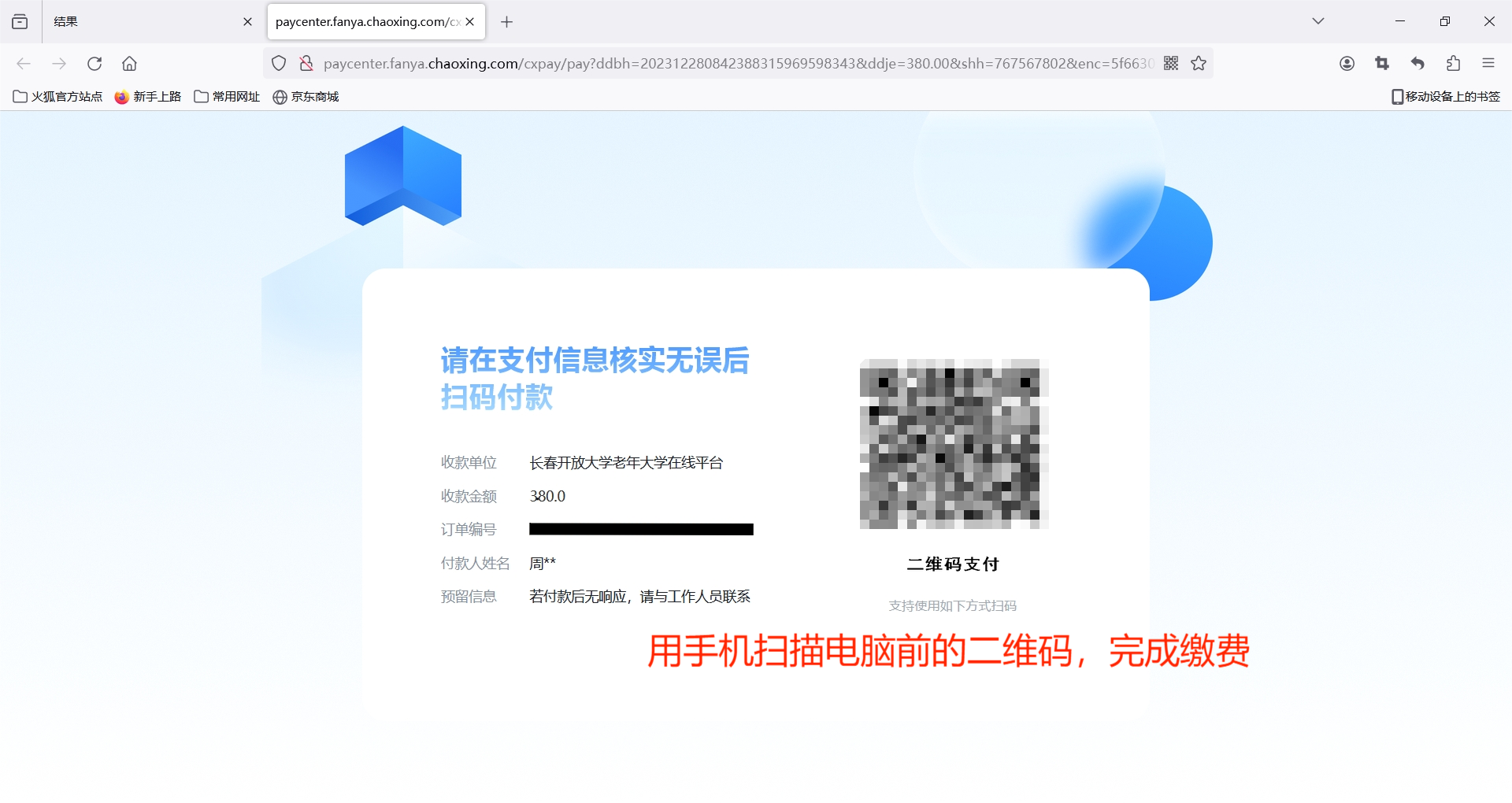Screen dimensions: 1512x803
Task: Click the 收款单位 label
Action: (469, 463)
